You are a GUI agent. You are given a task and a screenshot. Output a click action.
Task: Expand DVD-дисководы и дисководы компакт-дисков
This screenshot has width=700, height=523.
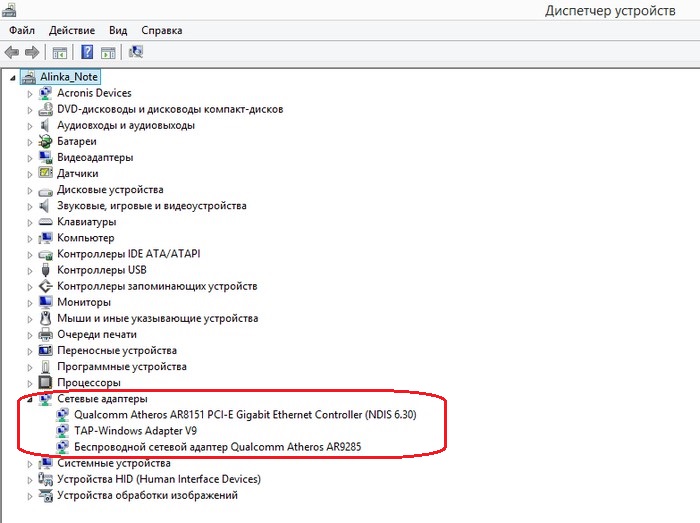click(x=29, y=110)
